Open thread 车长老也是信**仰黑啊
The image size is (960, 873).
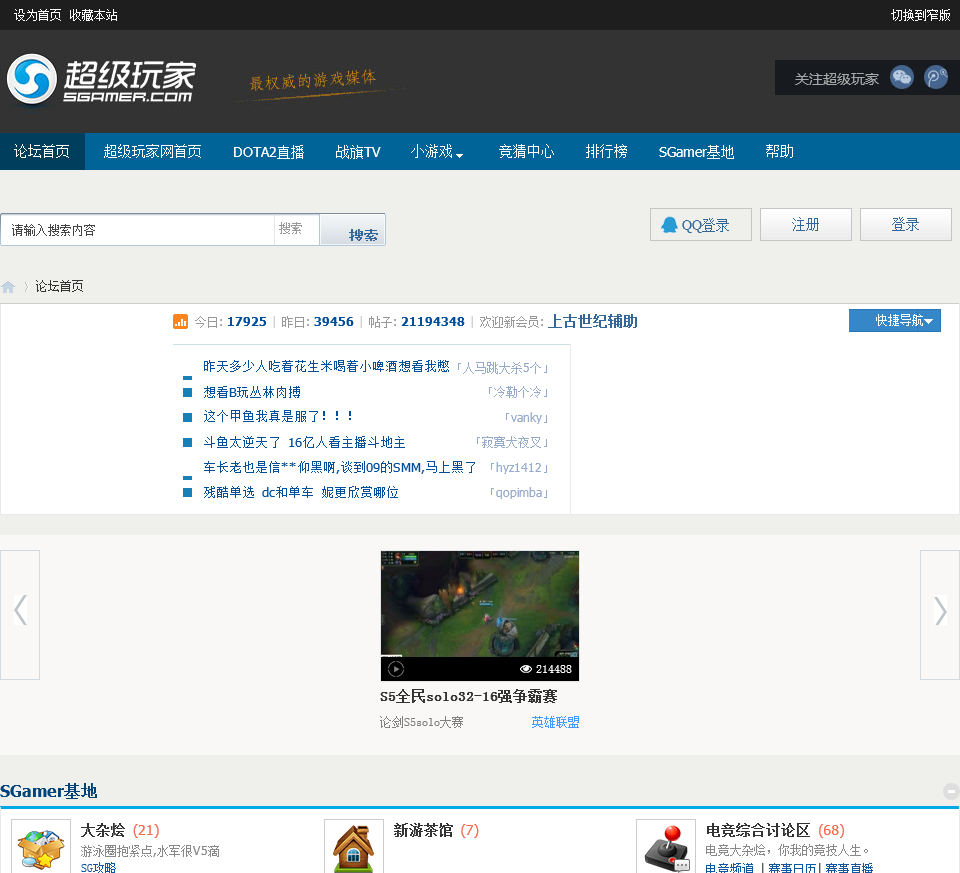[x=340, y=467]
